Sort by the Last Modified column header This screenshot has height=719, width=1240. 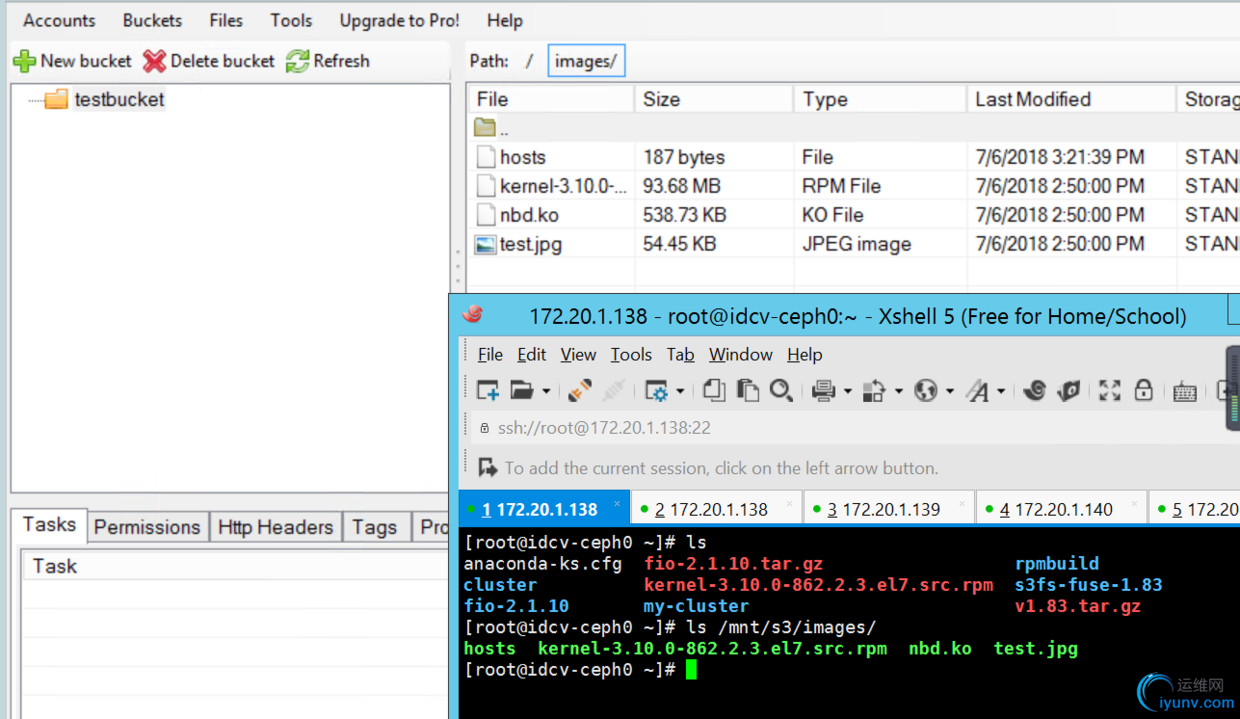click(1071, 99)
